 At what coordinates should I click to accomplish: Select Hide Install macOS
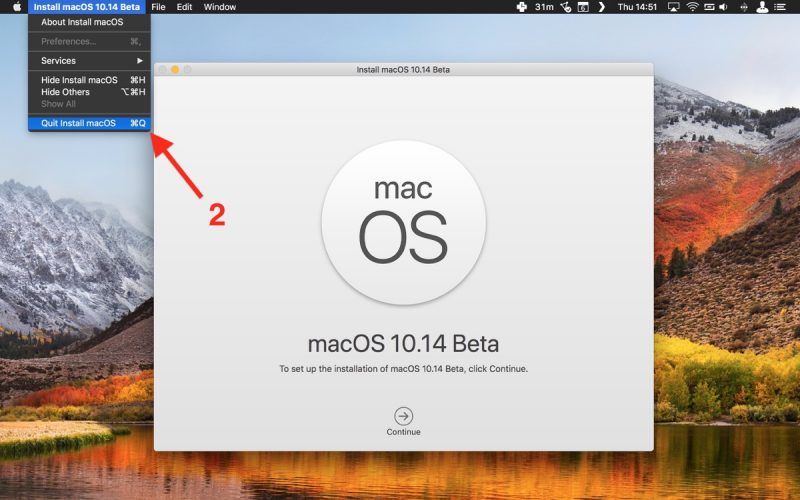(x=89, y=80)
